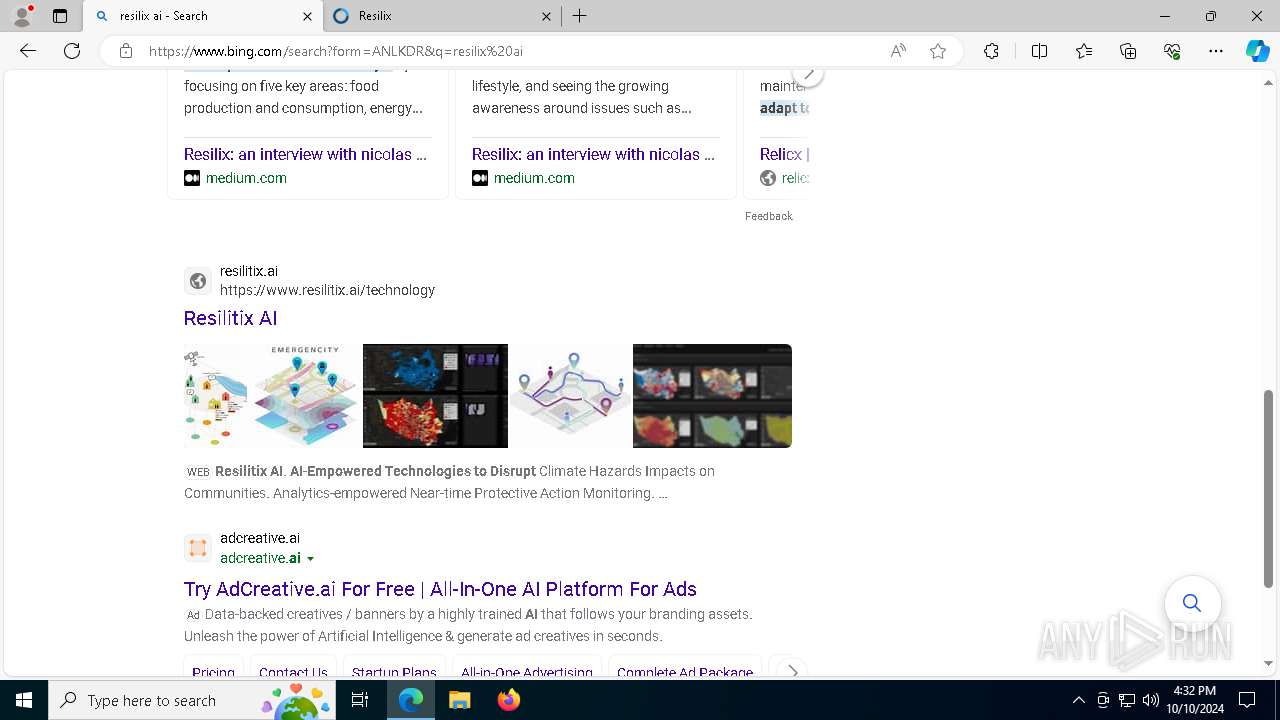
Task: Click the page vertical scrollbar thumb
Action: [1269, 488]
